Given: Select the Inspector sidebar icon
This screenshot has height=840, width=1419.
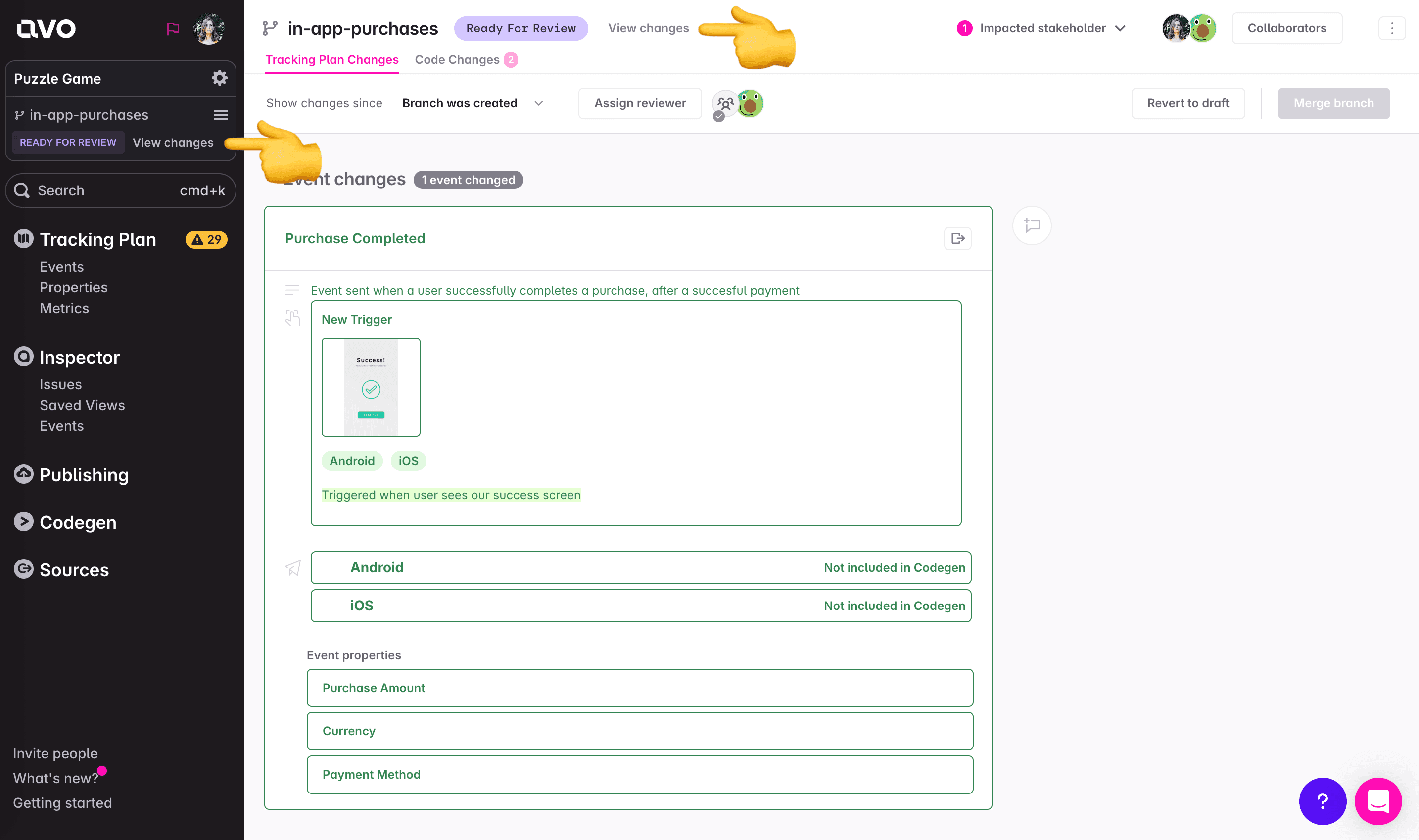Looking at the screenshot, I should [x=23, y=357].
